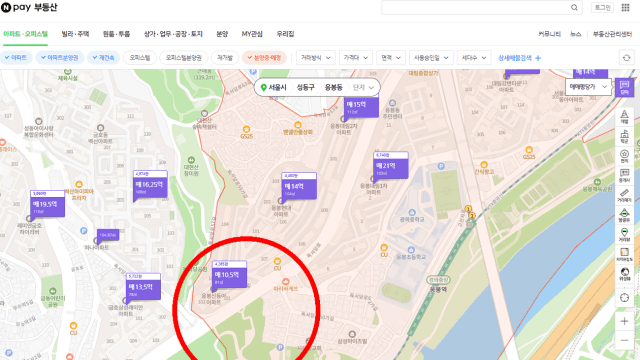The image size is (640, 360).
Task: Expand the 세대수 dropdown
Action: [473, 58]
